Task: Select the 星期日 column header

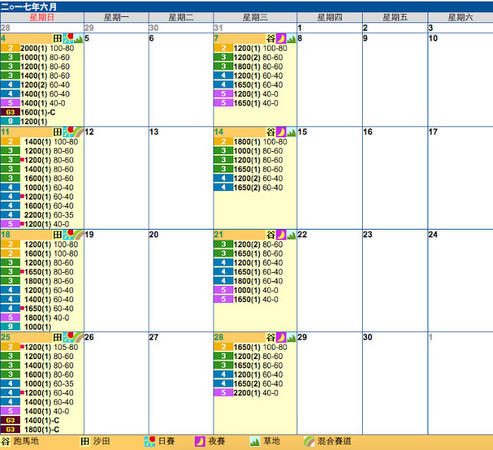Action: point(42,17)
